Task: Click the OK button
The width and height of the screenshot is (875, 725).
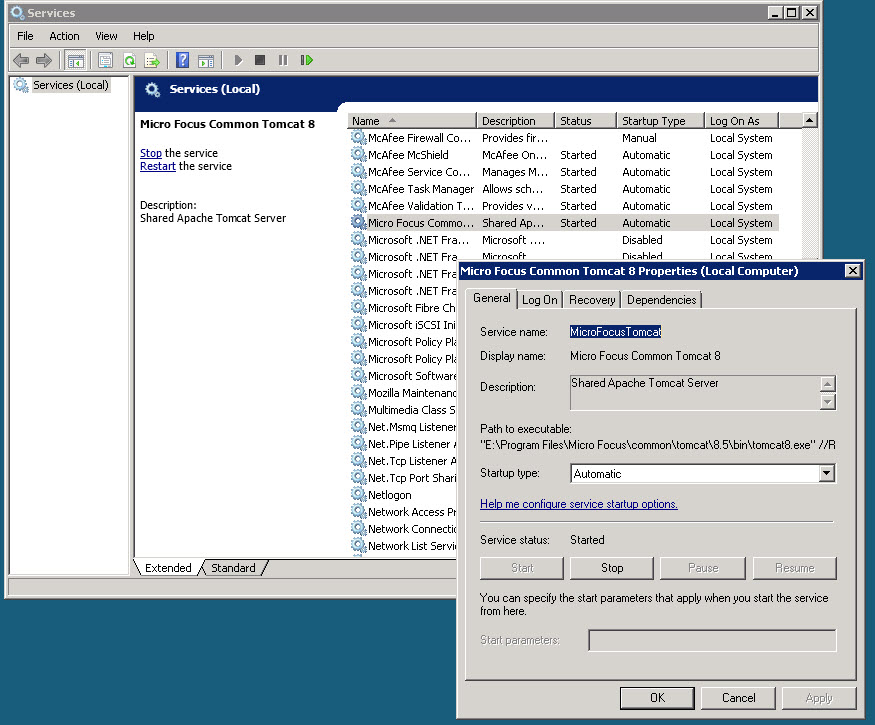Action: click(657, 698)
